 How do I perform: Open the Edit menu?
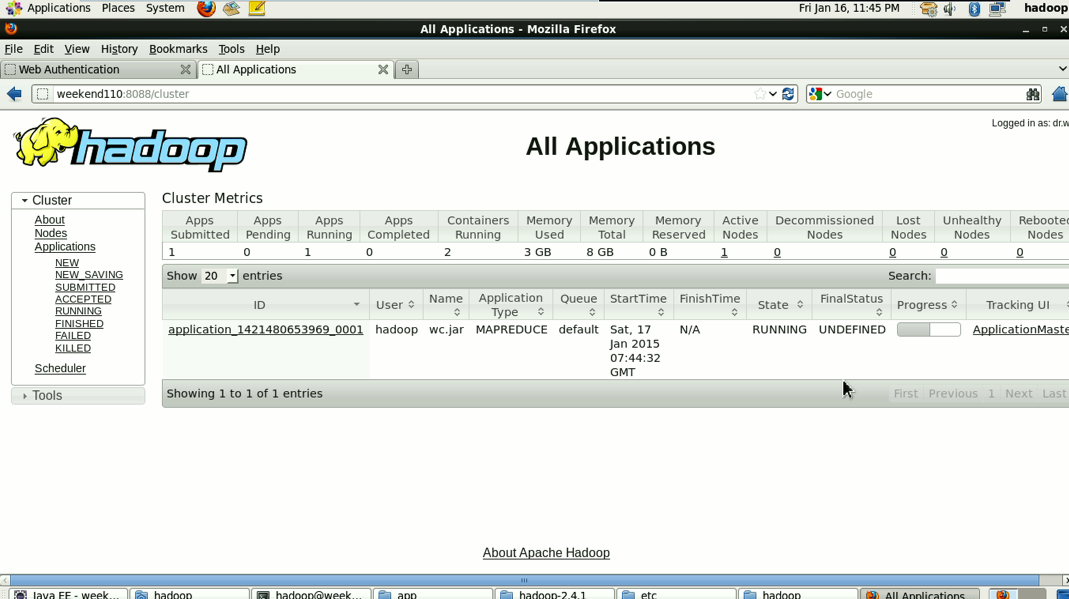point(44,49)
